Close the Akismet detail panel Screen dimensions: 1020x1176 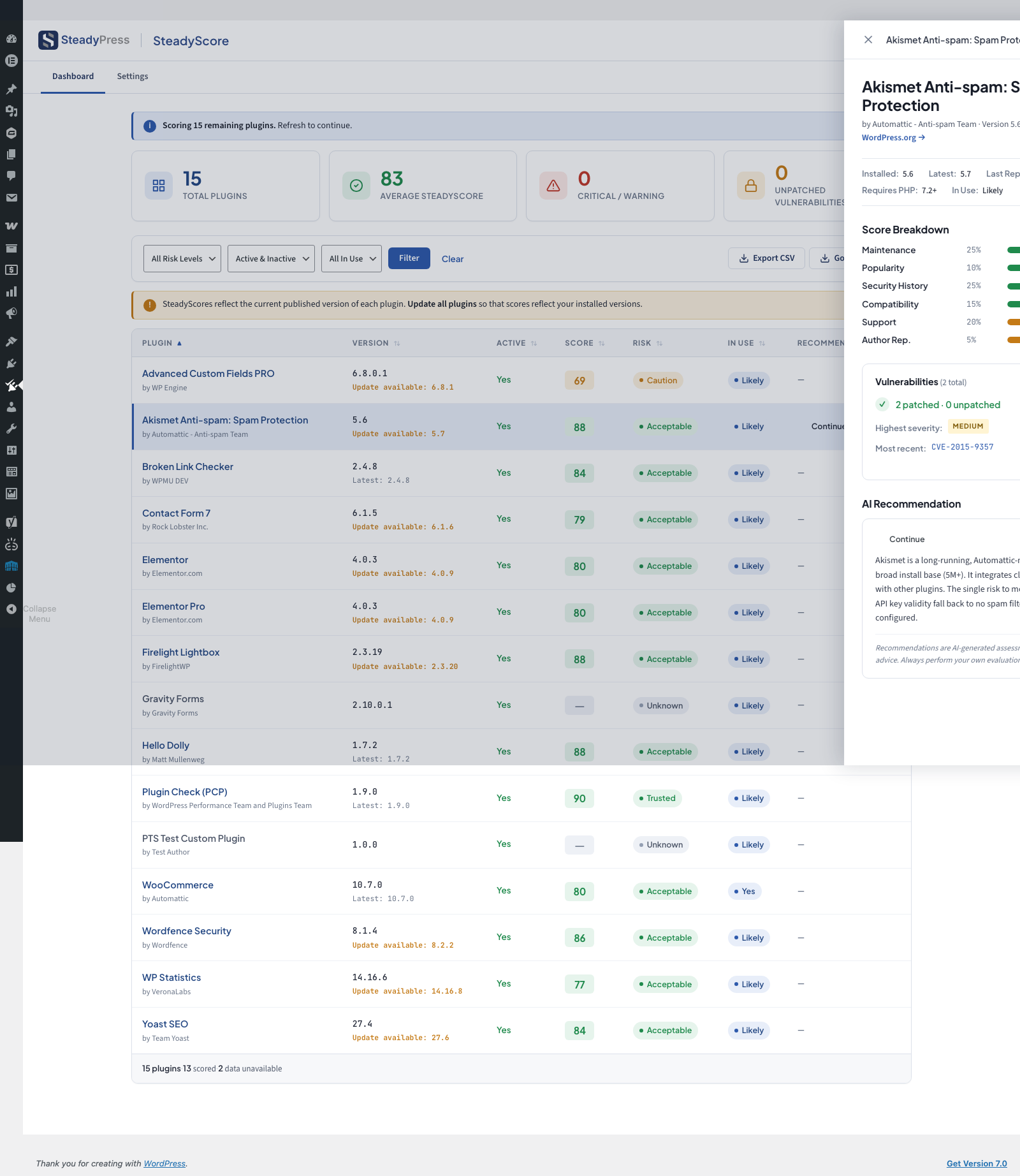pyautogui.click(x=868, y=40)
